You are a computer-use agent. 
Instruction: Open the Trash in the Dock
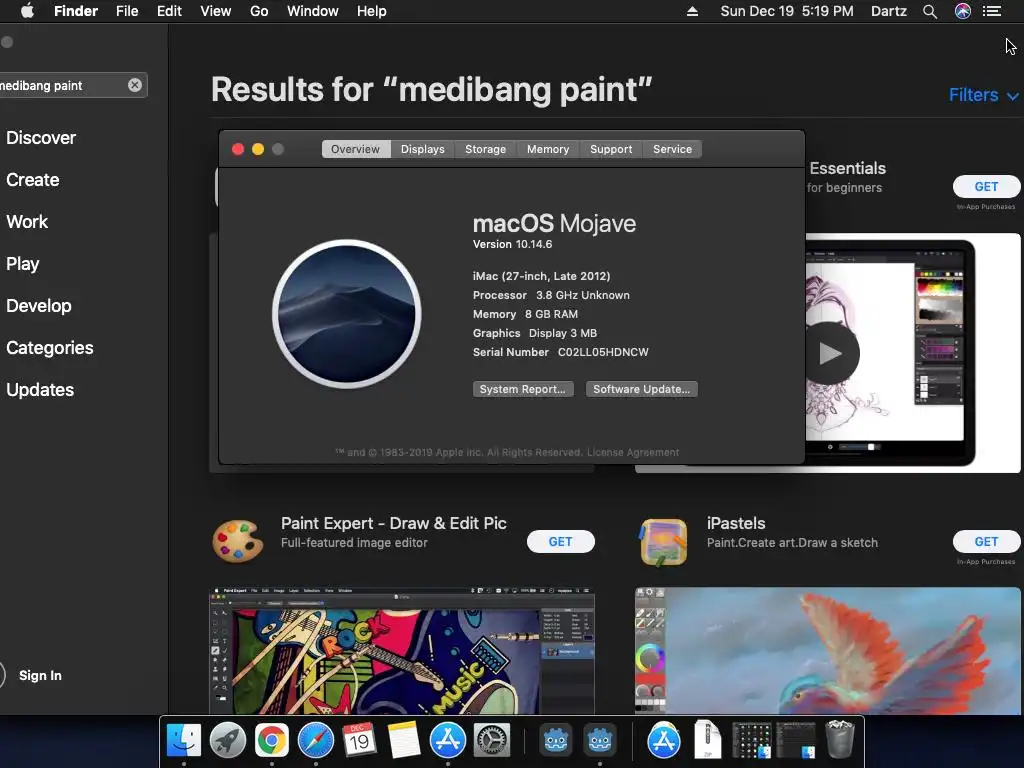click(839, 739)
